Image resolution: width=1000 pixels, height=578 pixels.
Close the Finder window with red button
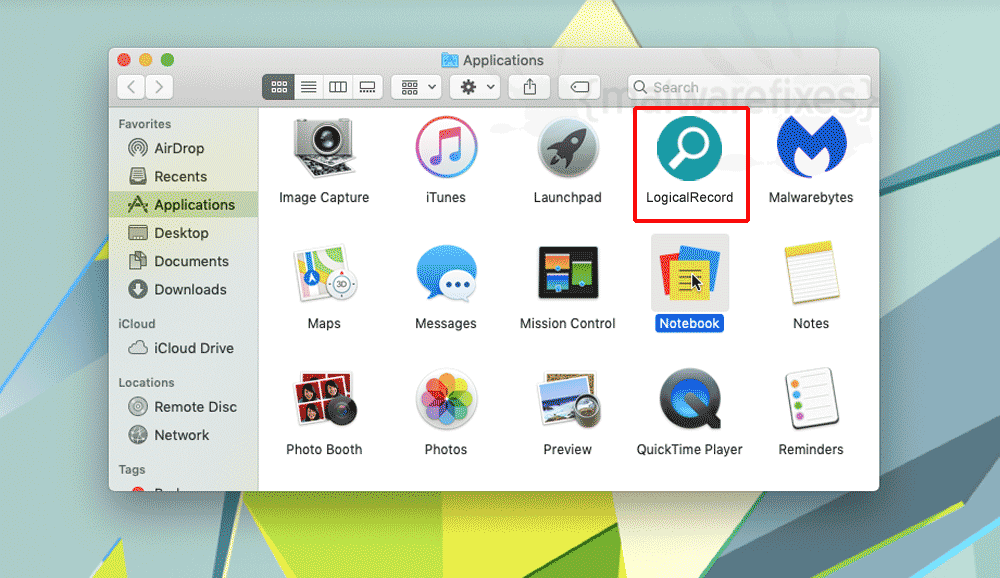click(124, 60)
